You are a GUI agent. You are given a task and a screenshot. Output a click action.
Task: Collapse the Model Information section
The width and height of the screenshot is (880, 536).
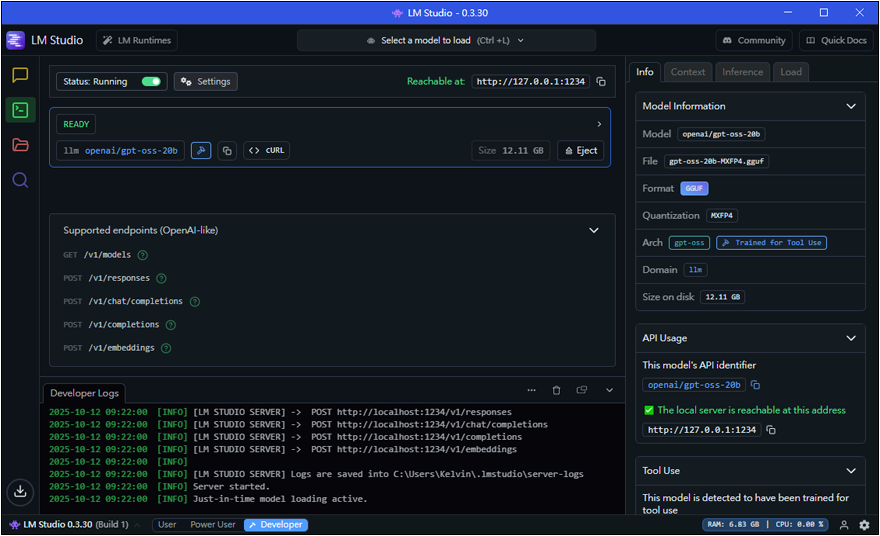coord(851,106)
